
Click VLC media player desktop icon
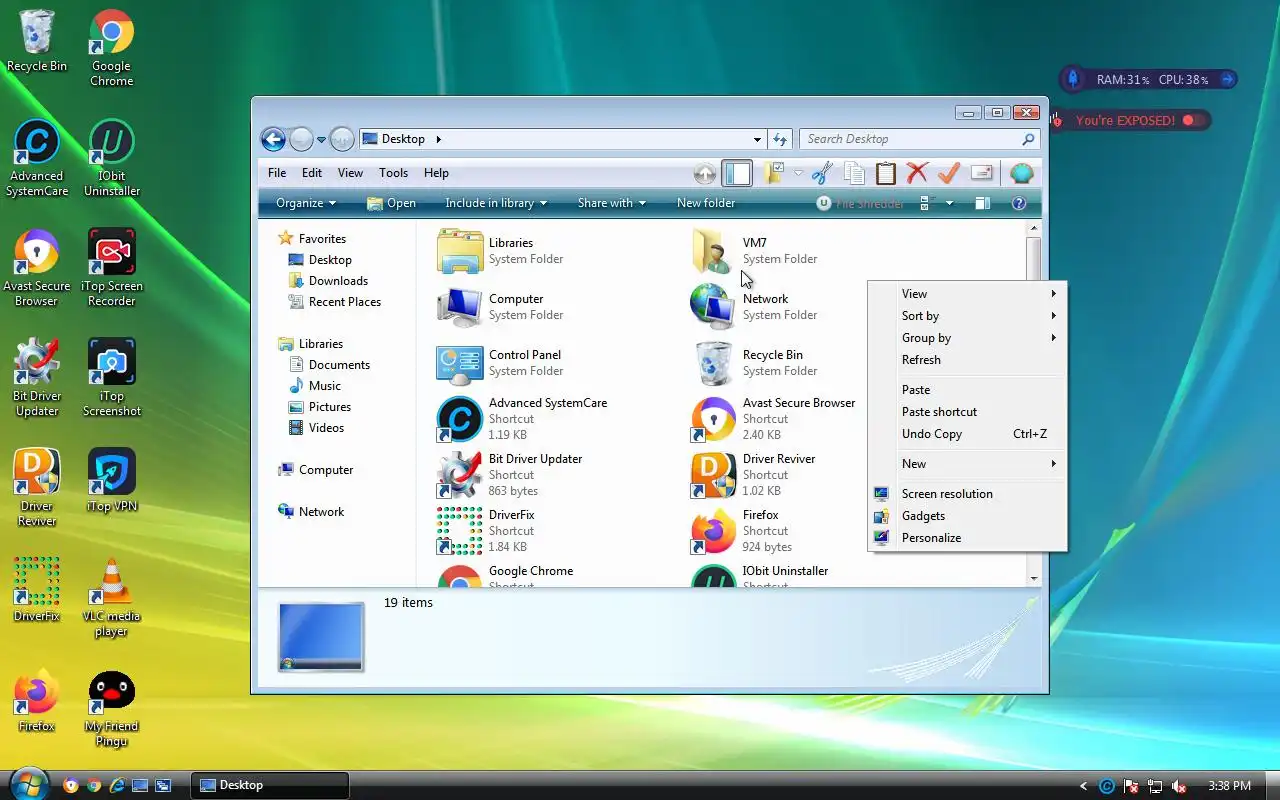coord(112,598)
